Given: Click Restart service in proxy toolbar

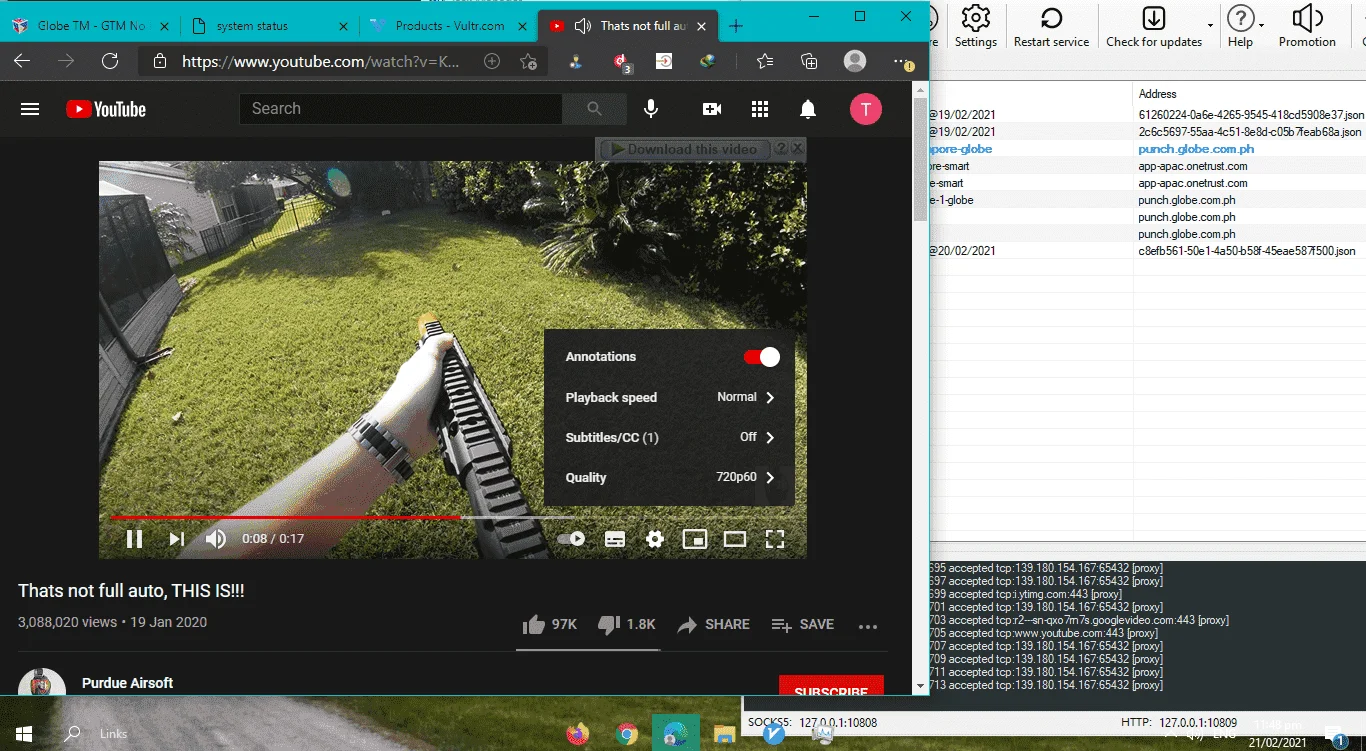Looking at the screenshot, I should coord(1051,26).
